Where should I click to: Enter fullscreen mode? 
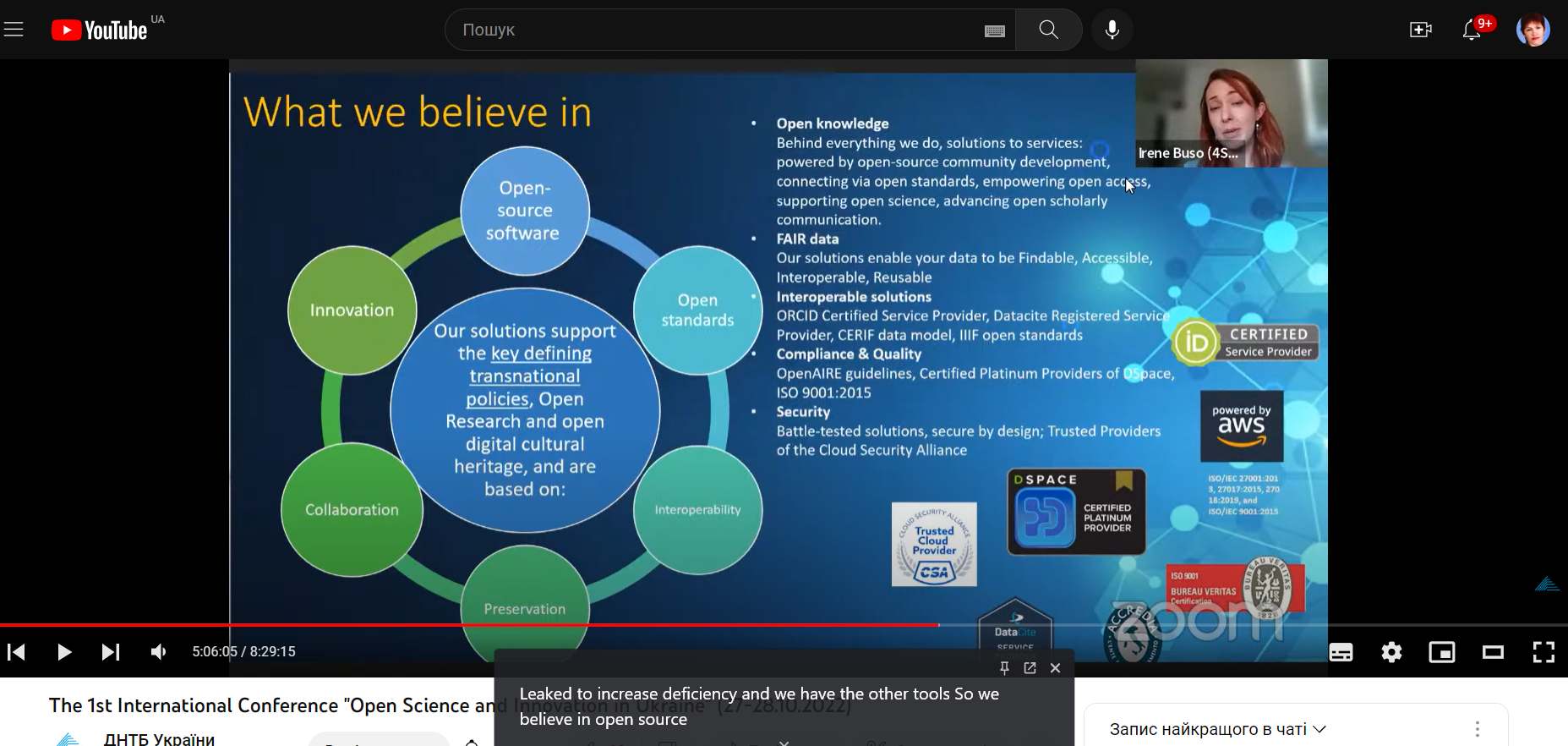pos(1543,651)
